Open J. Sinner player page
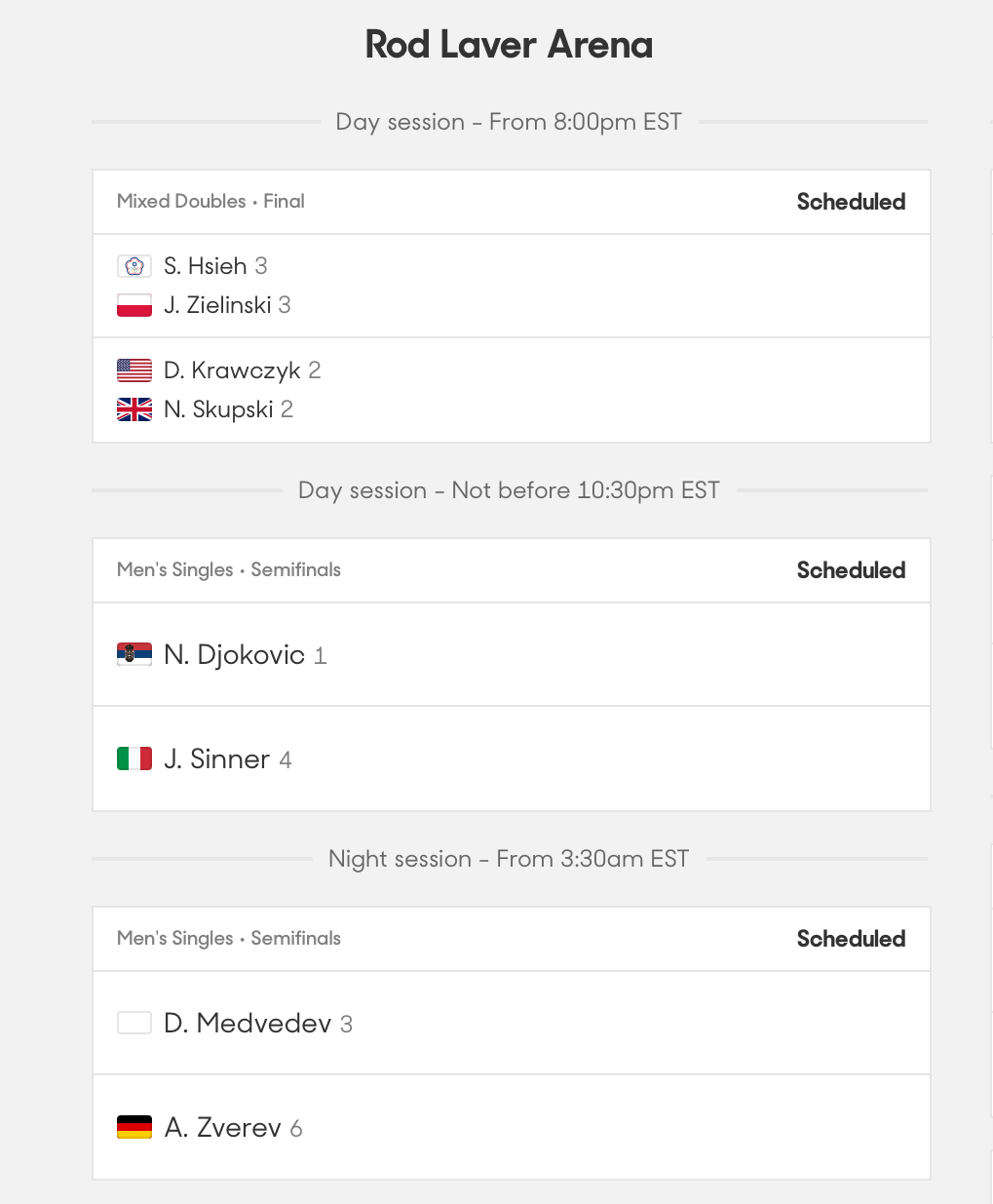 point(216,758)
